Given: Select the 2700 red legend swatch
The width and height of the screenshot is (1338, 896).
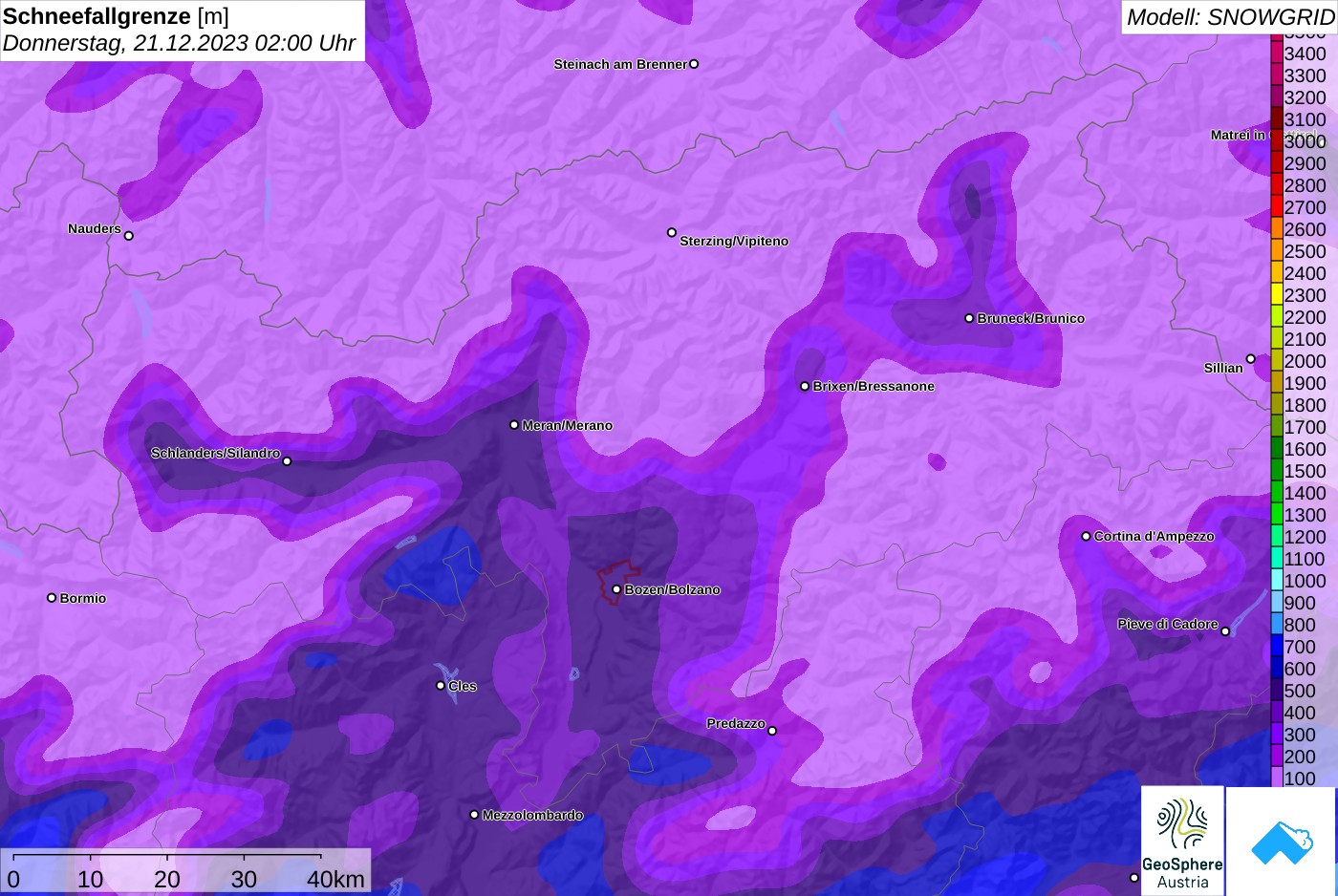Looking at the screenshot, I should click(x=1276, y=207).
